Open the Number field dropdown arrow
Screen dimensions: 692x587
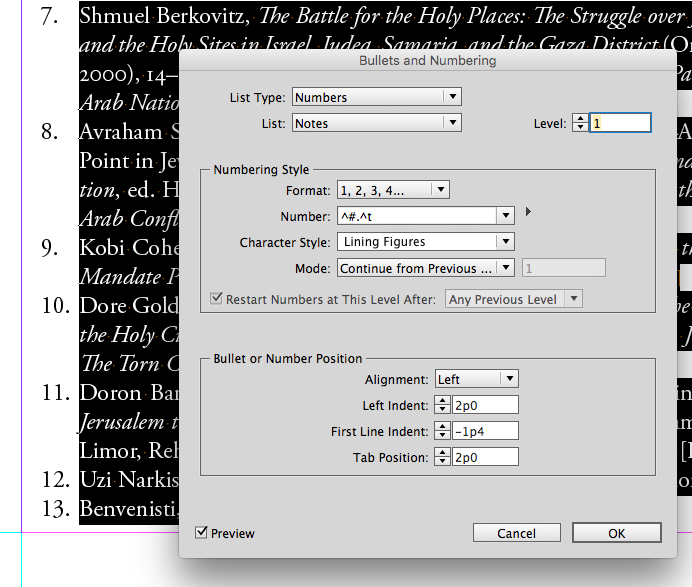[506, 216]
